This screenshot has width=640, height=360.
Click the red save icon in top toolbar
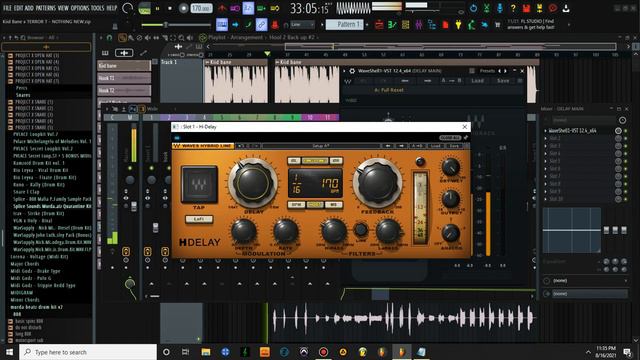coord(526,8)
